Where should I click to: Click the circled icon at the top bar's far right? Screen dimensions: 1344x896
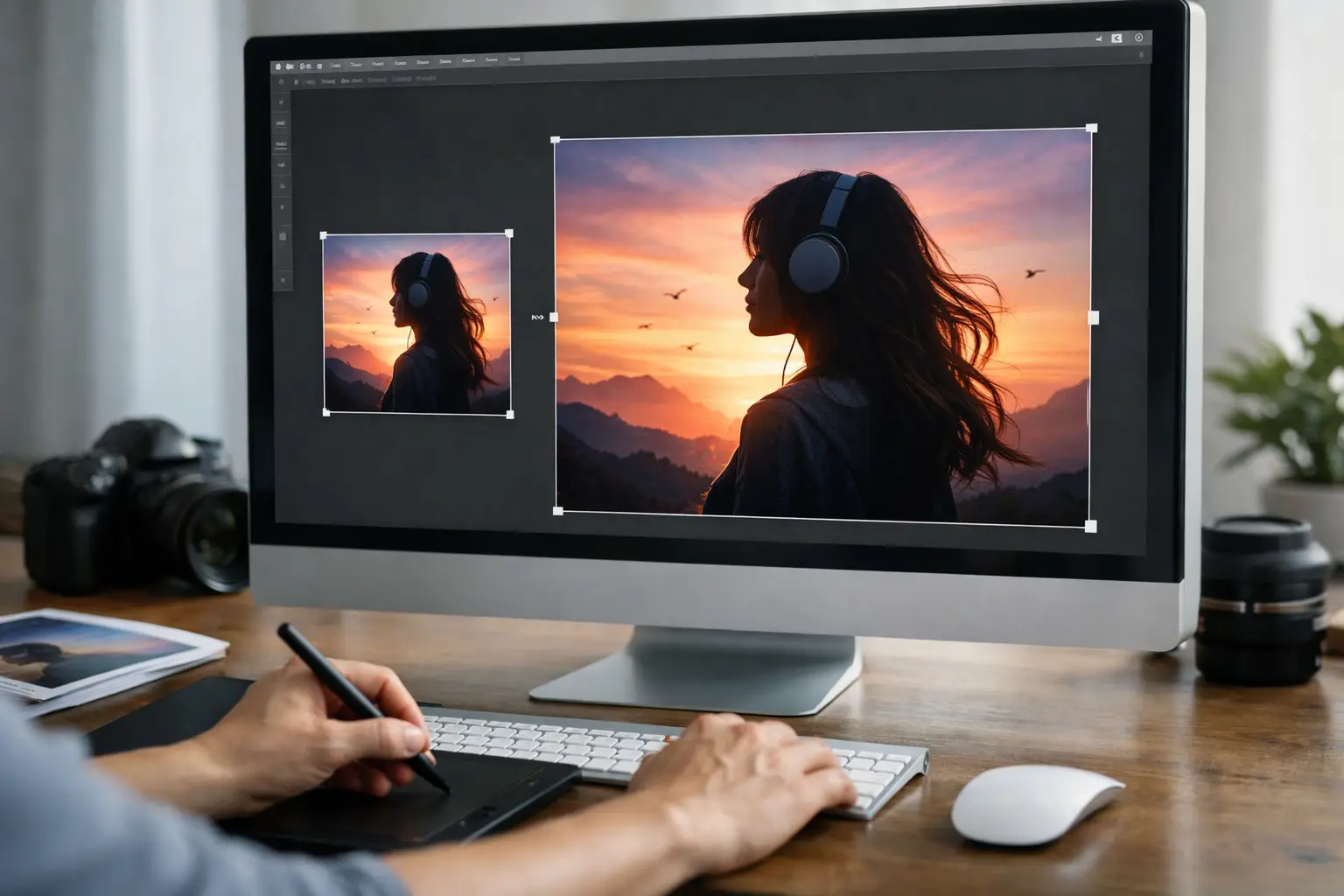[1138, 38]
